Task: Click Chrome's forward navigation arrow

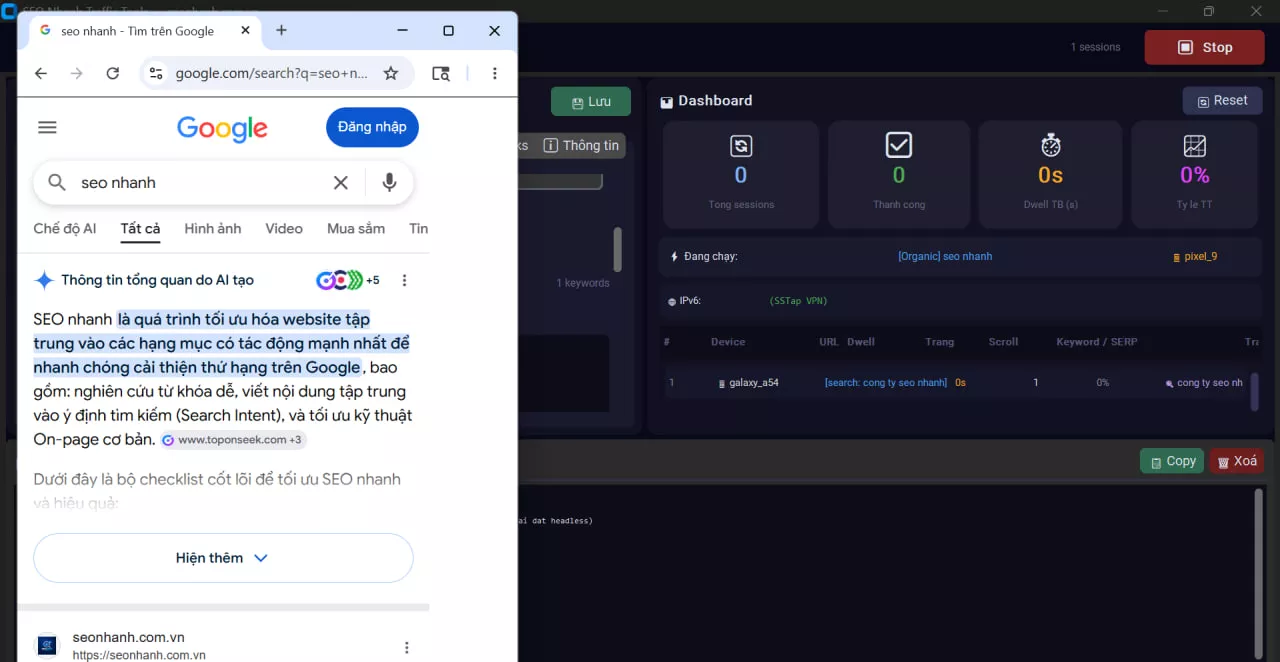Action: click(x=77, y=73)
